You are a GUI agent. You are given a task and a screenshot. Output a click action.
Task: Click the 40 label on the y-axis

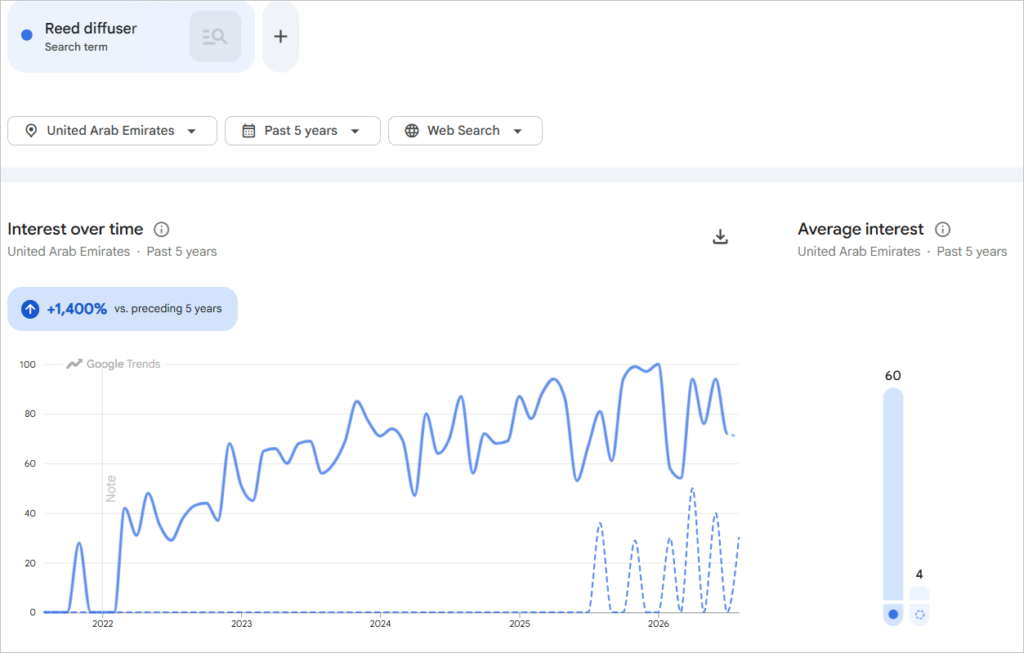pos(30,513)
